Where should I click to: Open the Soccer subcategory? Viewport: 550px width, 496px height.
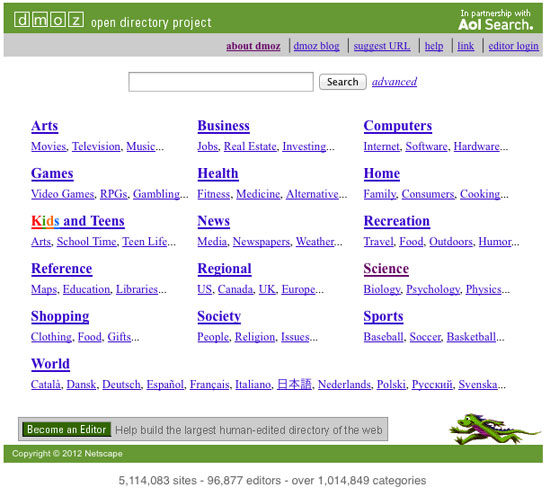[x=425, y=337]
